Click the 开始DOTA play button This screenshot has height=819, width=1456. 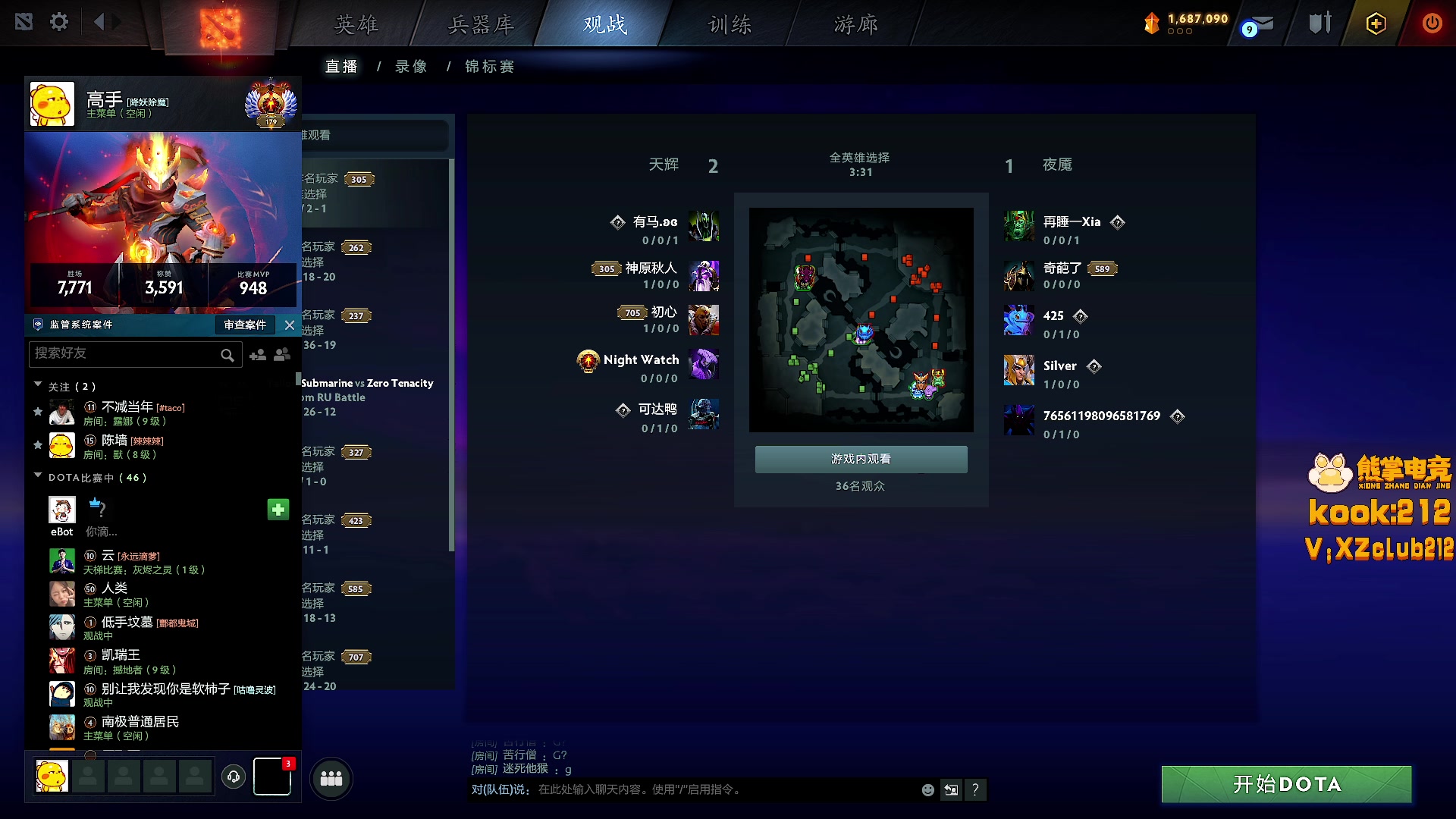pos(1286,784)
